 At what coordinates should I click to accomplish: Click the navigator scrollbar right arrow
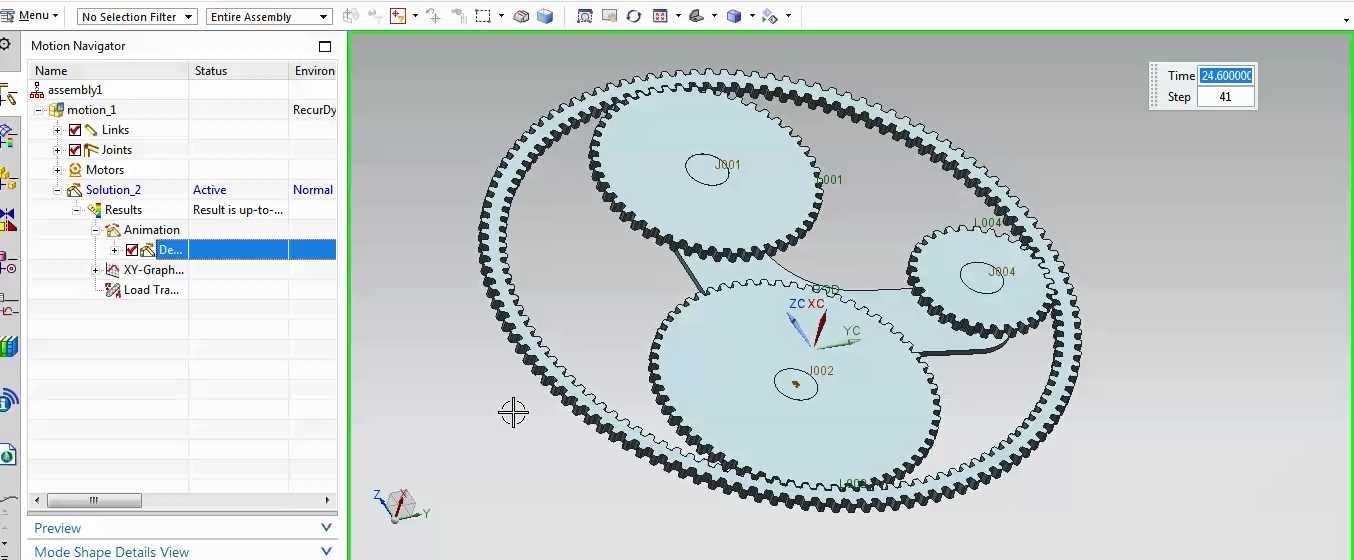329,500
